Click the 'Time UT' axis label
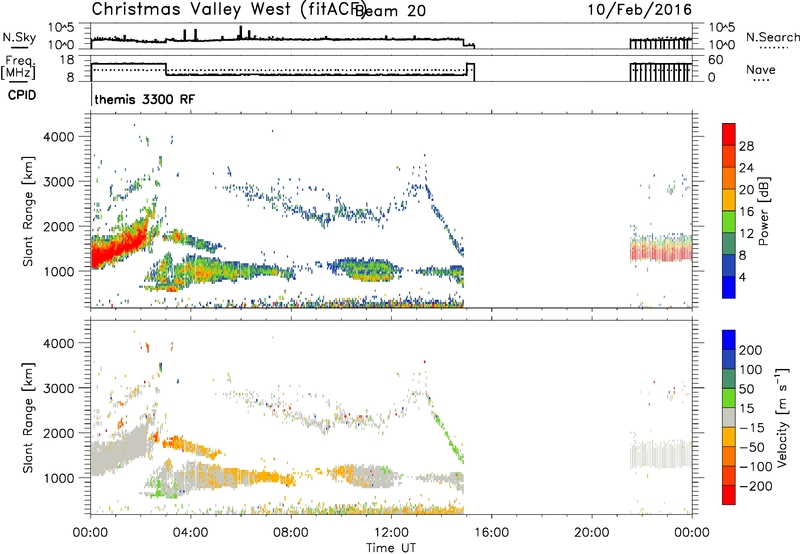 click(x=391, y=548)
